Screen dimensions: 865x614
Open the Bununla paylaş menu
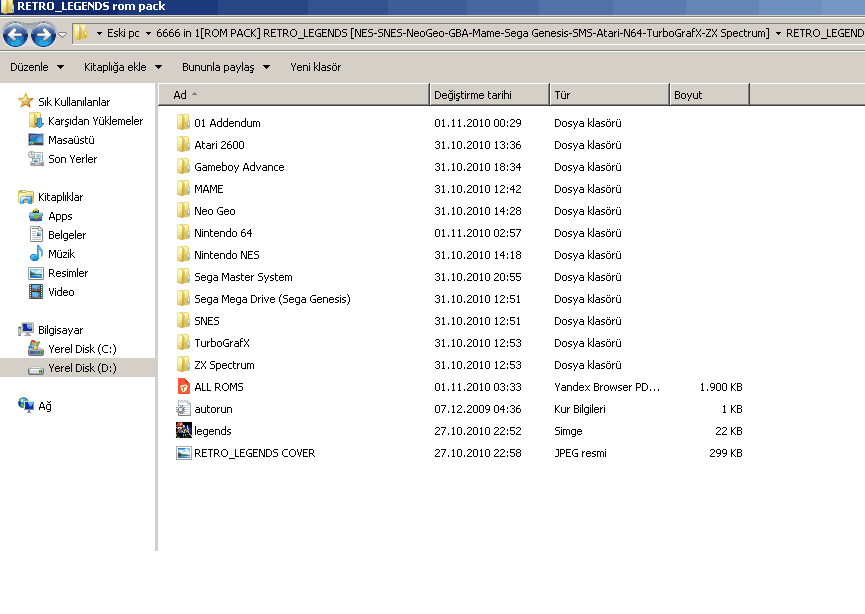[x=226, y=67]
